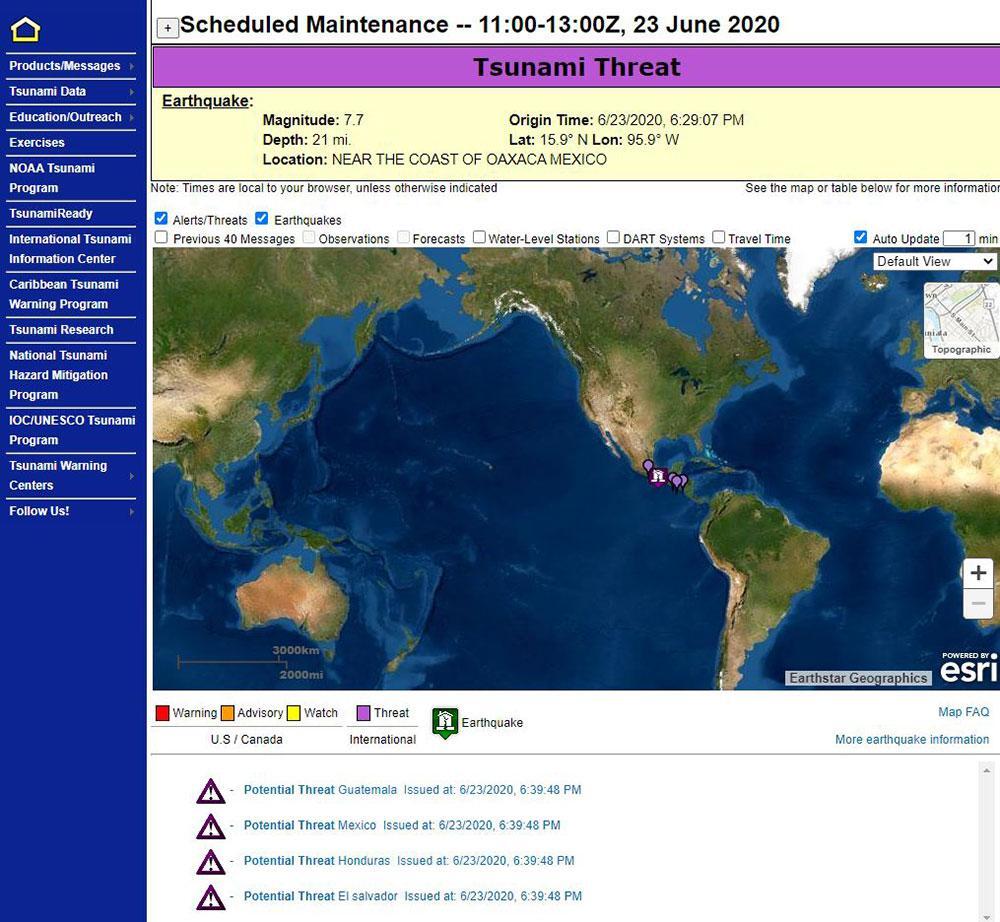Click the yellow home icon

(25, 29)
